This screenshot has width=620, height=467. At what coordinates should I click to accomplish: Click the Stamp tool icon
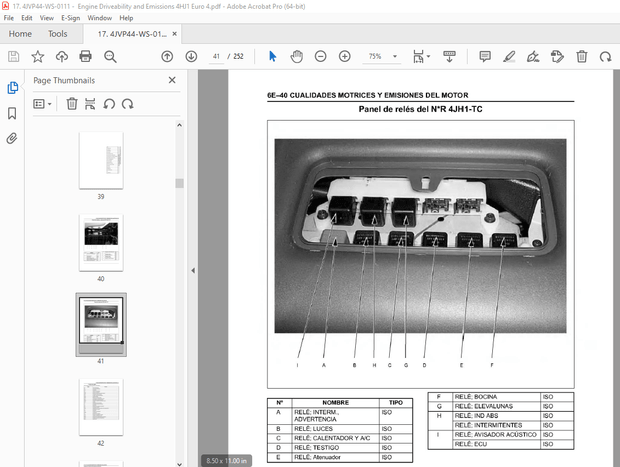click(557, 57)
